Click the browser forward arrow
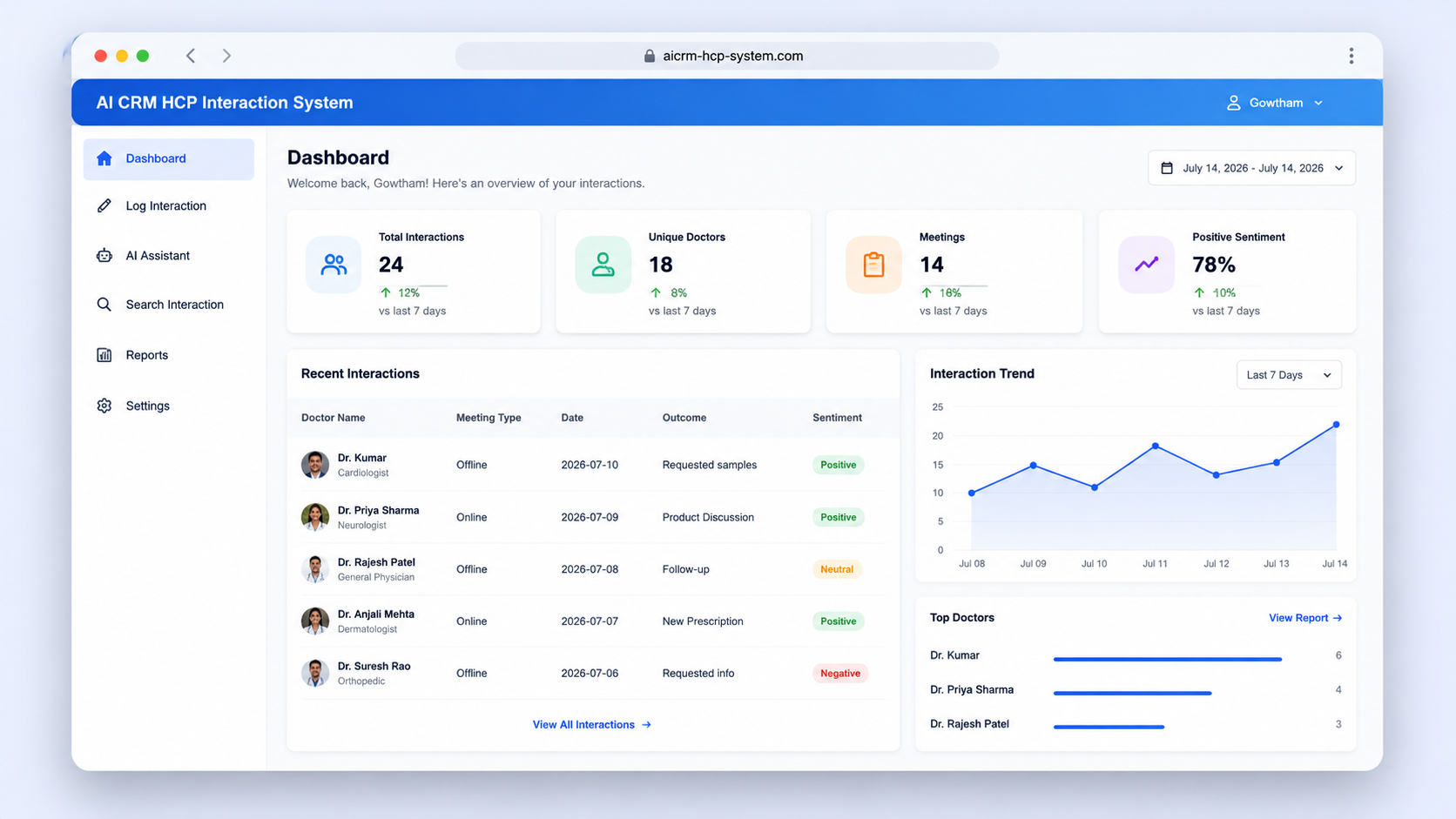Viewport: 1456px width, 819px height. tap(226, 56)
